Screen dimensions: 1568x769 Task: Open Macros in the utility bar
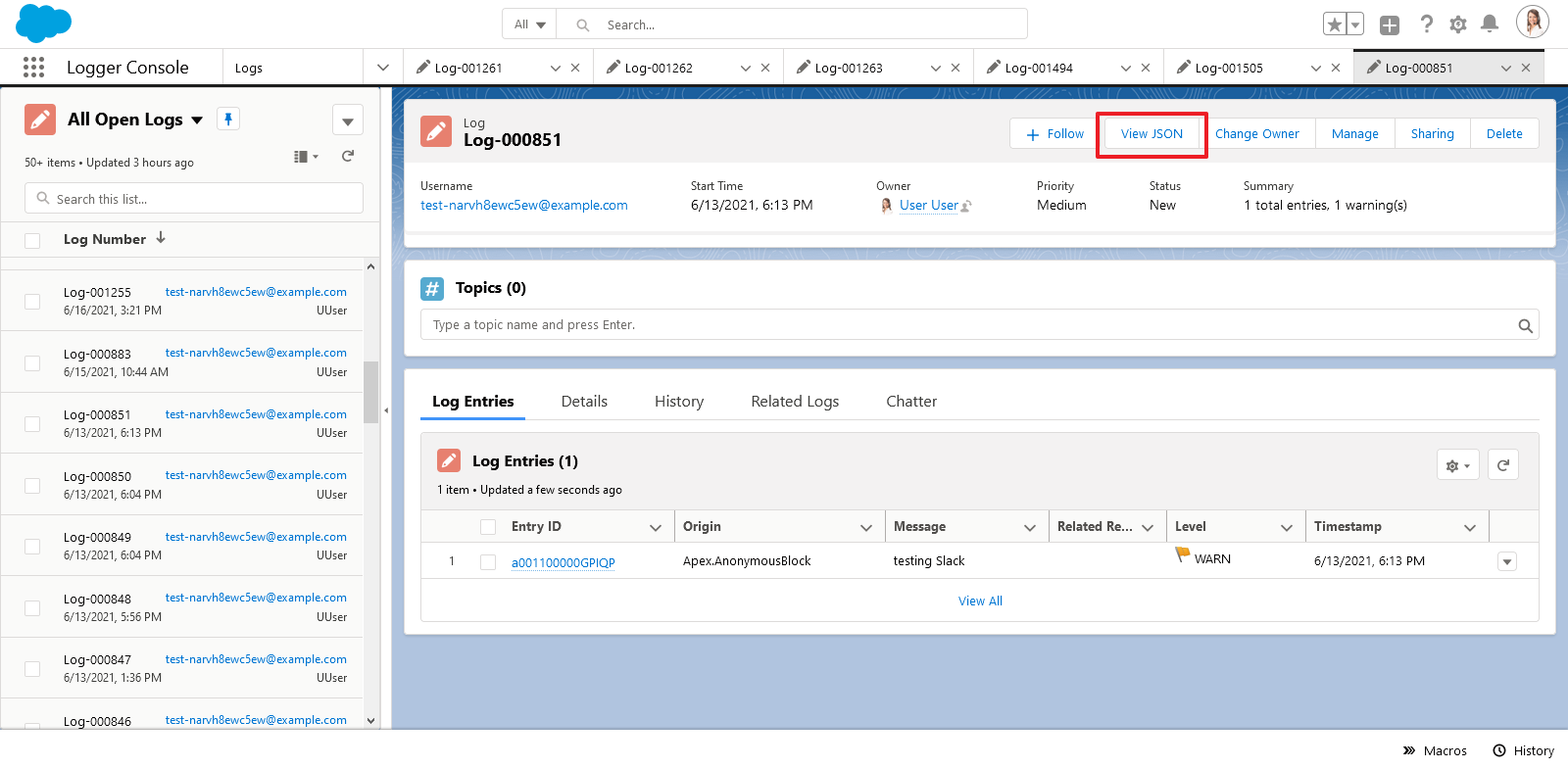(1435, 751)
